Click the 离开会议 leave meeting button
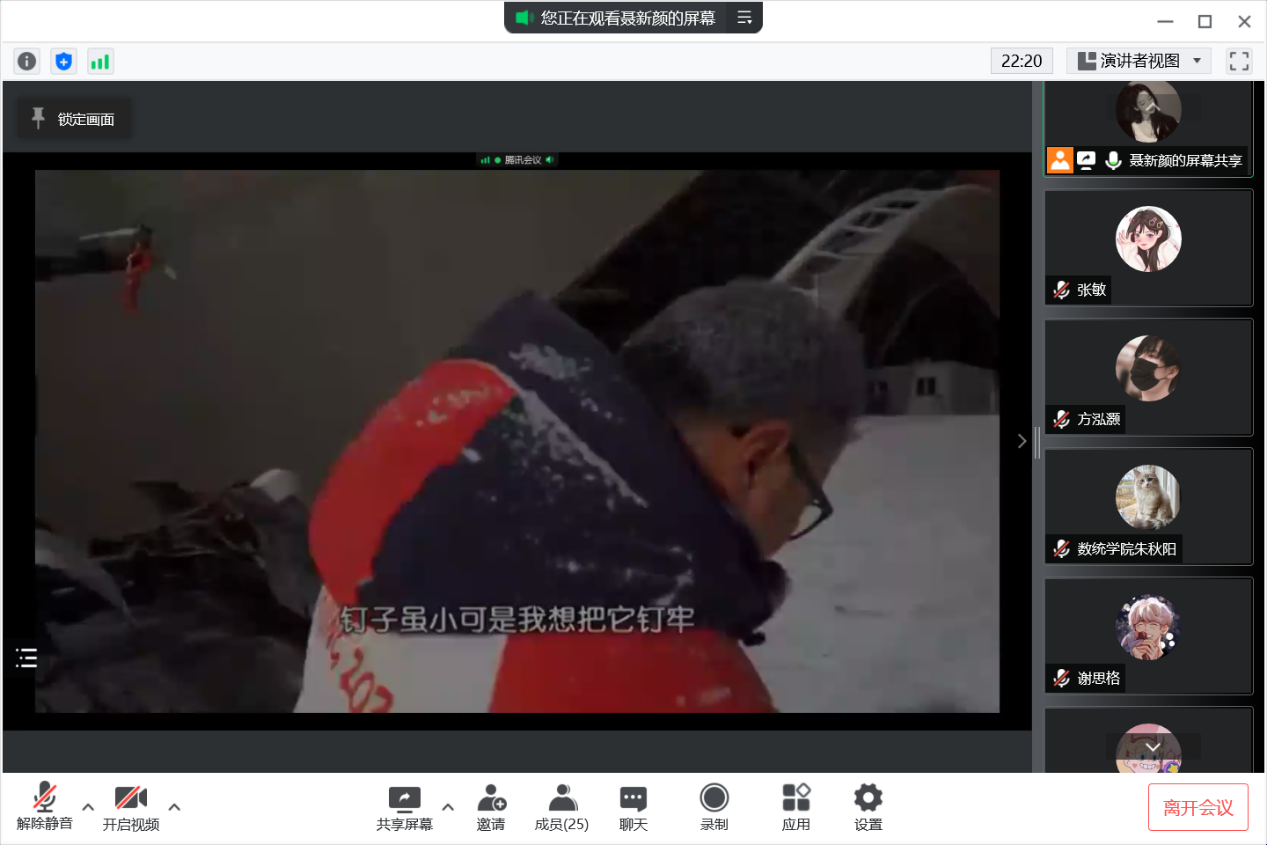The image size is (1267, 845). [x=1198, y=807]
